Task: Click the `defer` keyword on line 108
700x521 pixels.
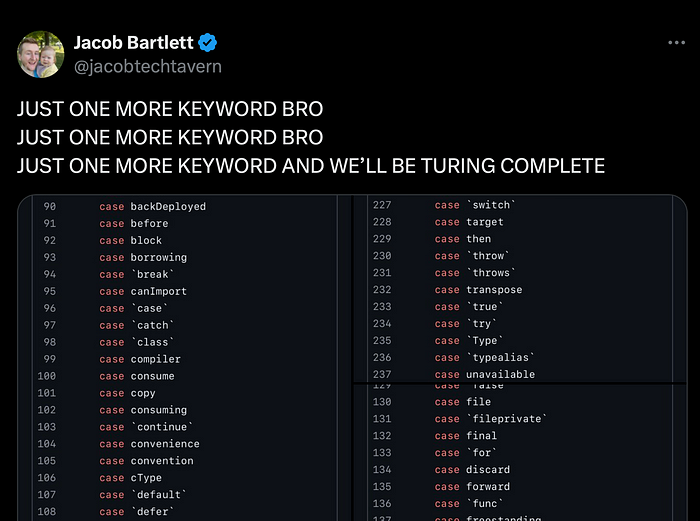Action: pos(154,512)
